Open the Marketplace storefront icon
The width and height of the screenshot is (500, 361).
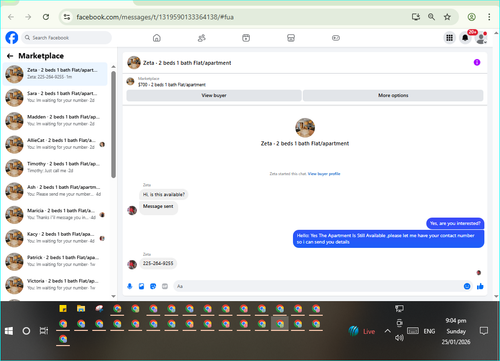(x=291, y=38)
